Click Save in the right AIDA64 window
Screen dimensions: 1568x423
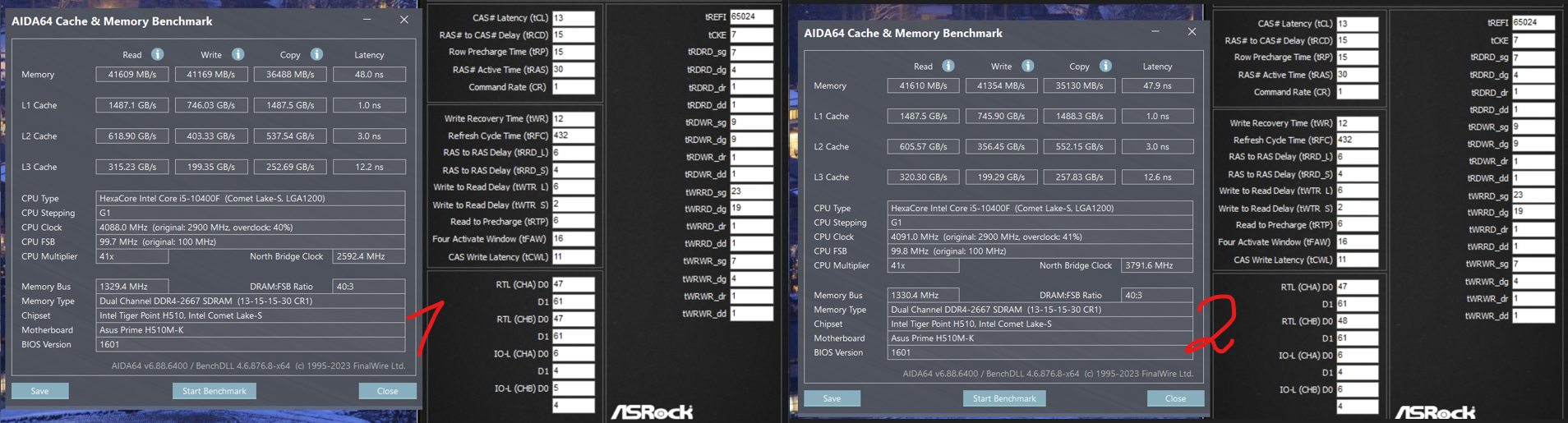tap(832, 398)
